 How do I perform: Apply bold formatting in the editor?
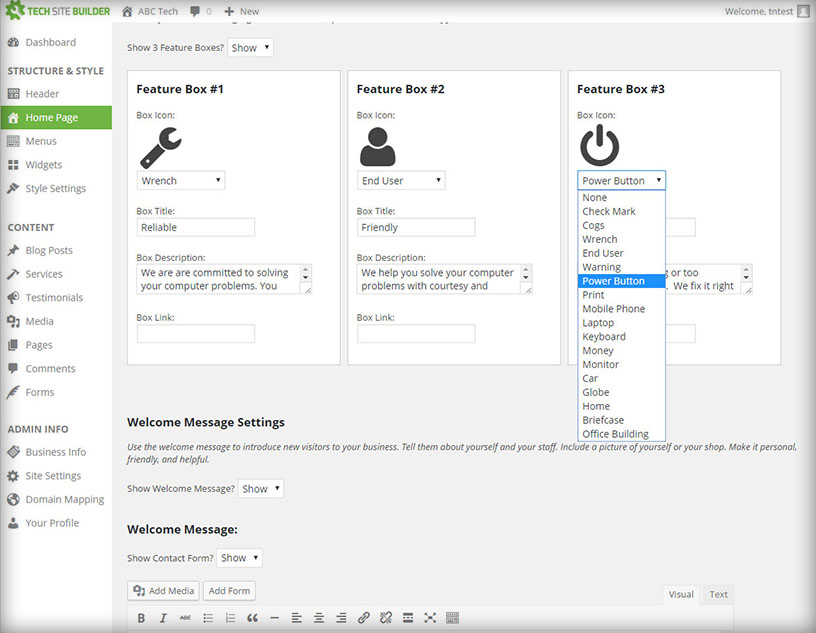point(141,617)
